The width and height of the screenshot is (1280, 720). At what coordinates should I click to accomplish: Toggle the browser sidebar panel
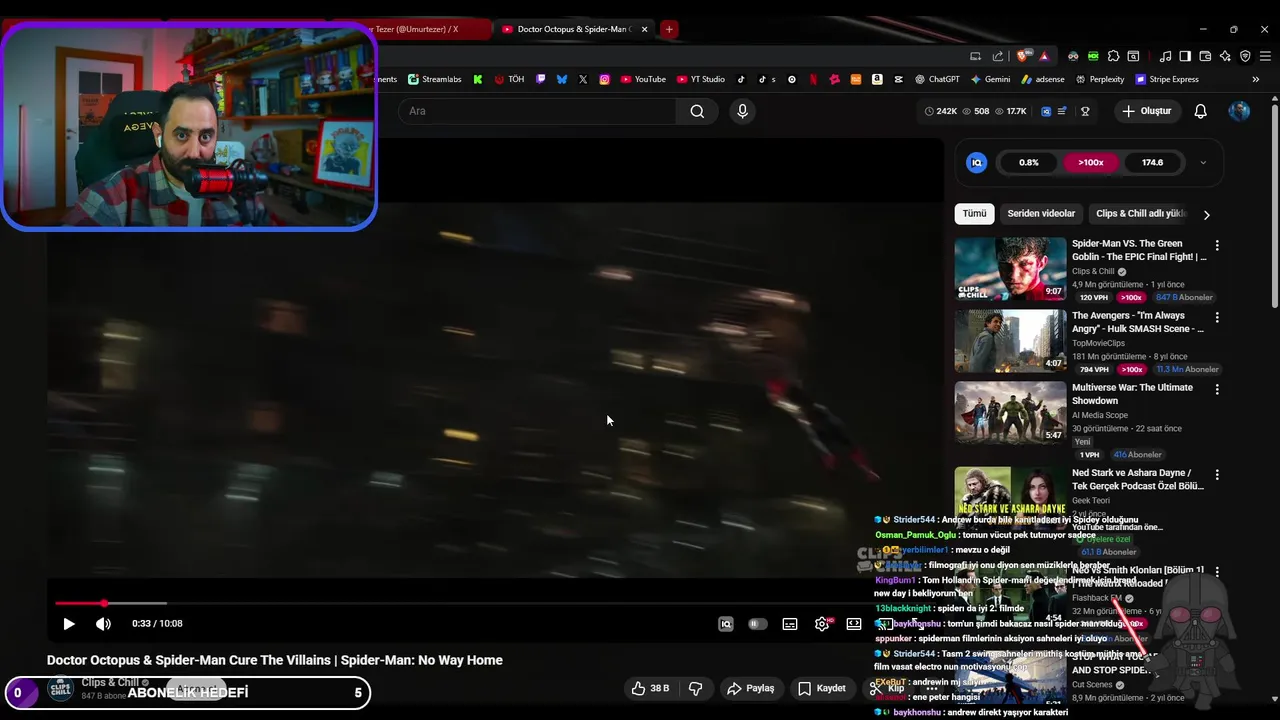click(1185, 56)
